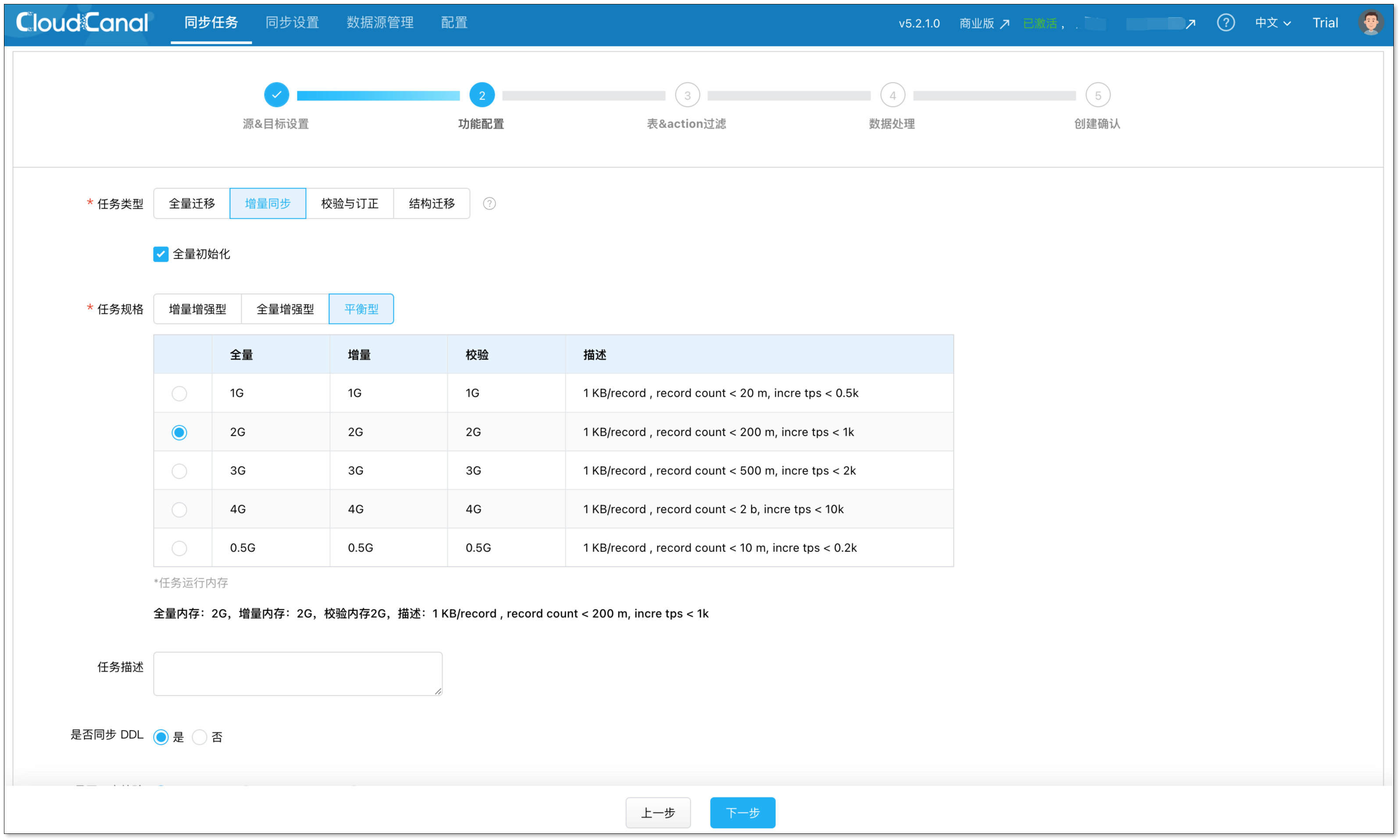This screenshot has width=1400, height=840.
Task: Select 否 for 是否同步 DDL
Action: (x=199, y=737)
